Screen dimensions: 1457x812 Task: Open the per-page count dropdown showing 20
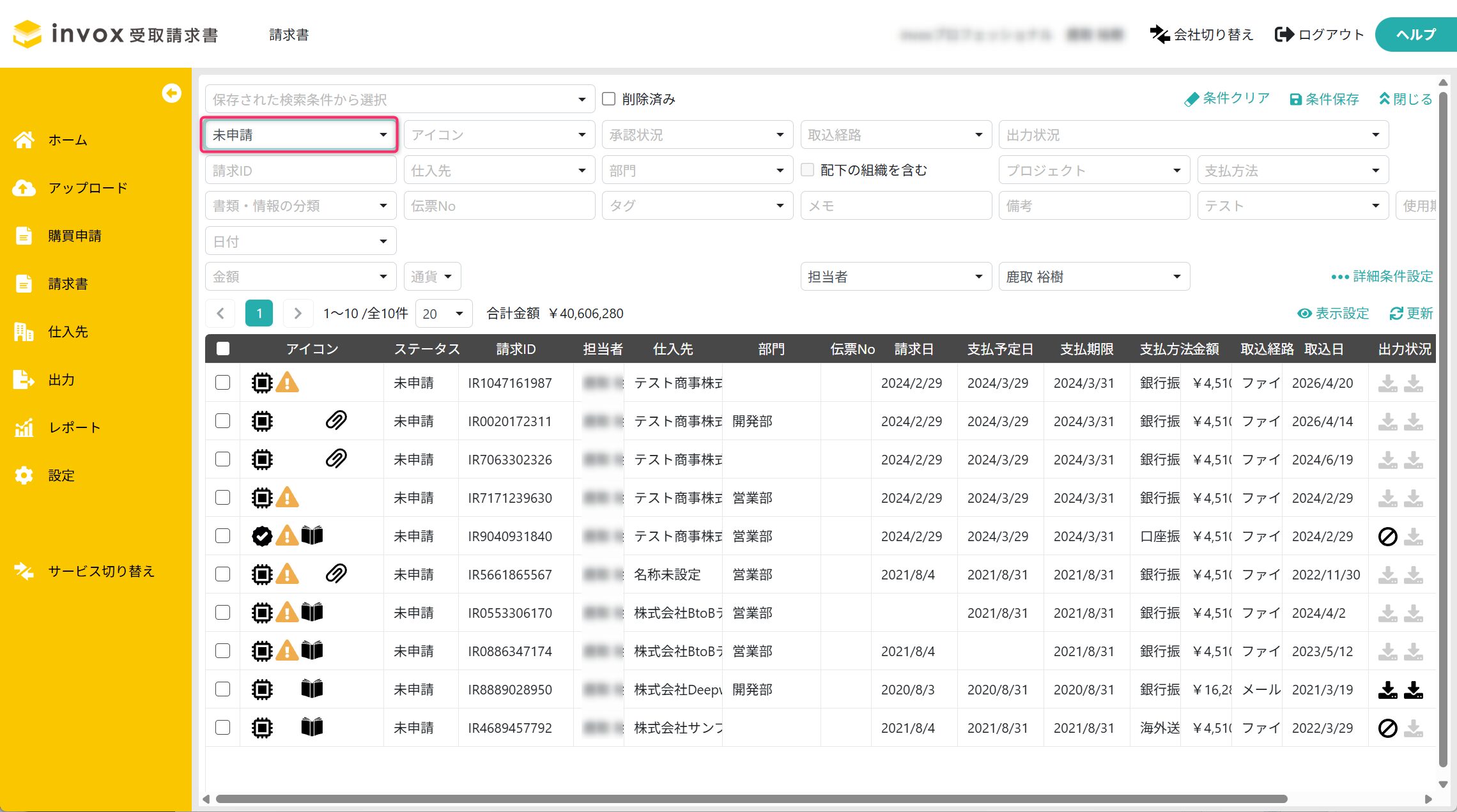(443, 314)
